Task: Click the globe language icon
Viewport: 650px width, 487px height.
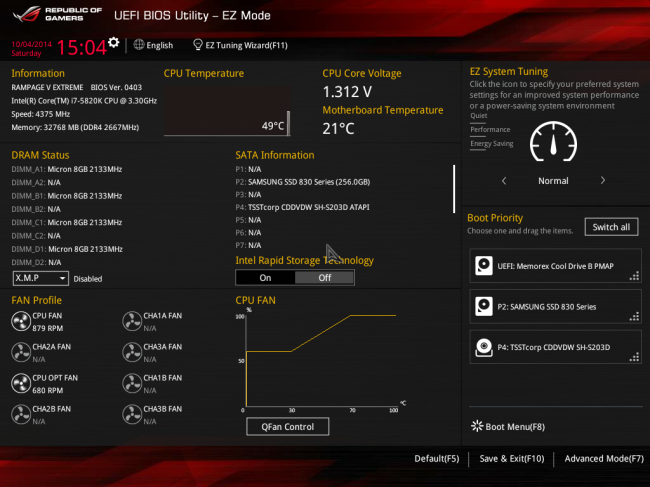Action: (x=139, y=45)
